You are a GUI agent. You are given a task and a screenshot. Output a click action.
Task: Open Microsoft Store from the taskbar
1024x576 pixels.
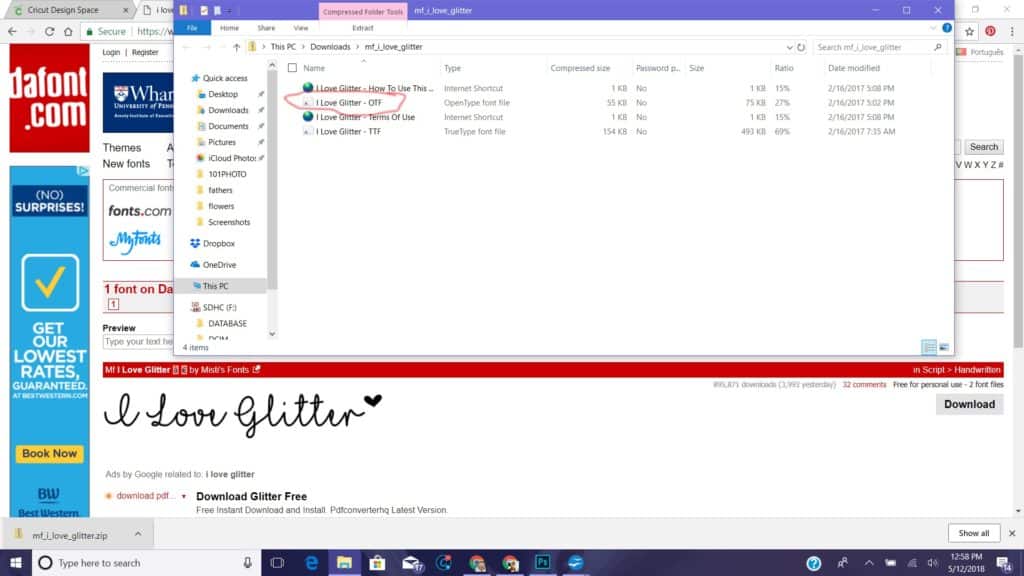377,562
